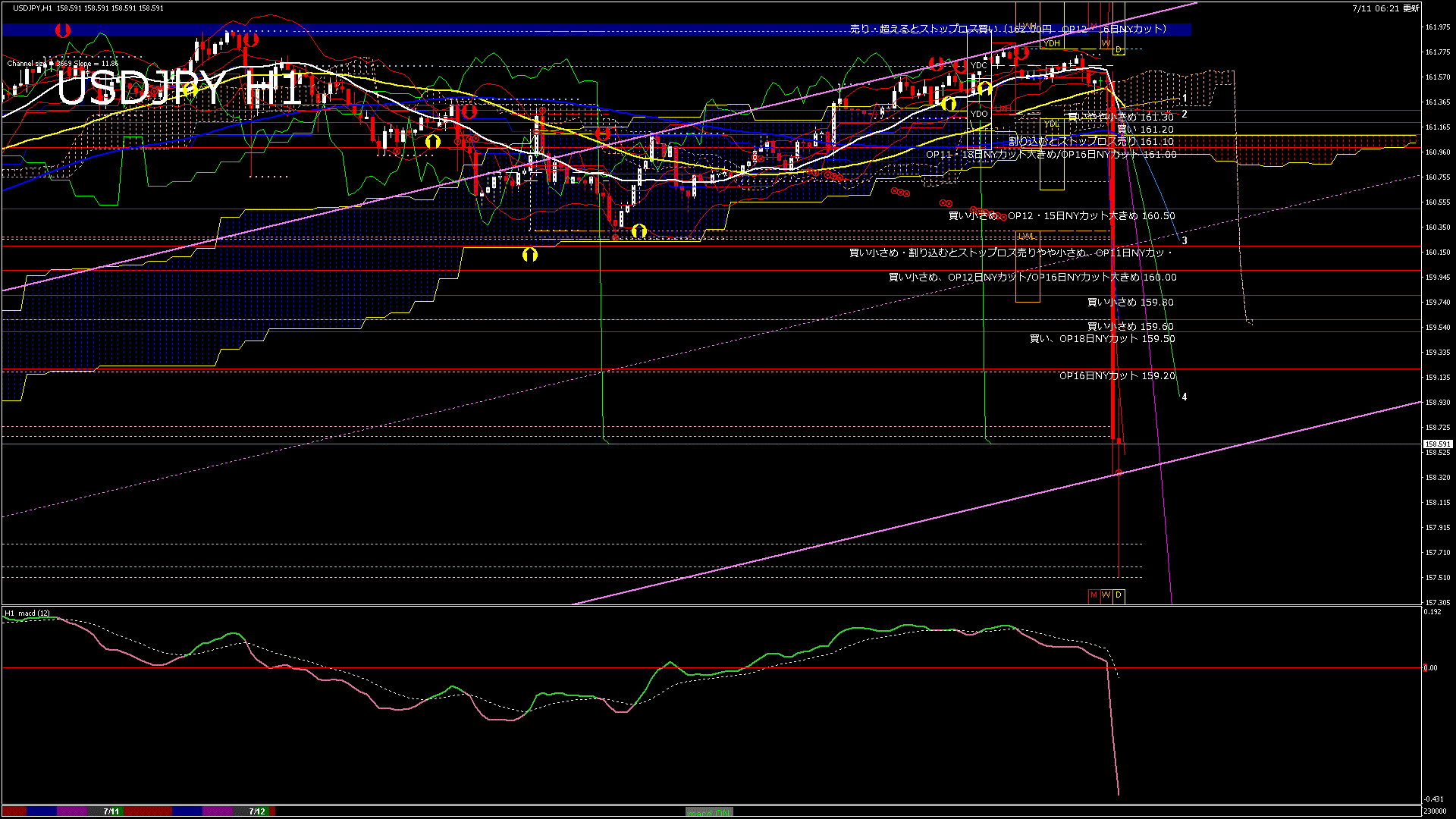Click the 7/12 date marker on timeline
This screenshot has width=1456, height=819.
pos(257,811)
